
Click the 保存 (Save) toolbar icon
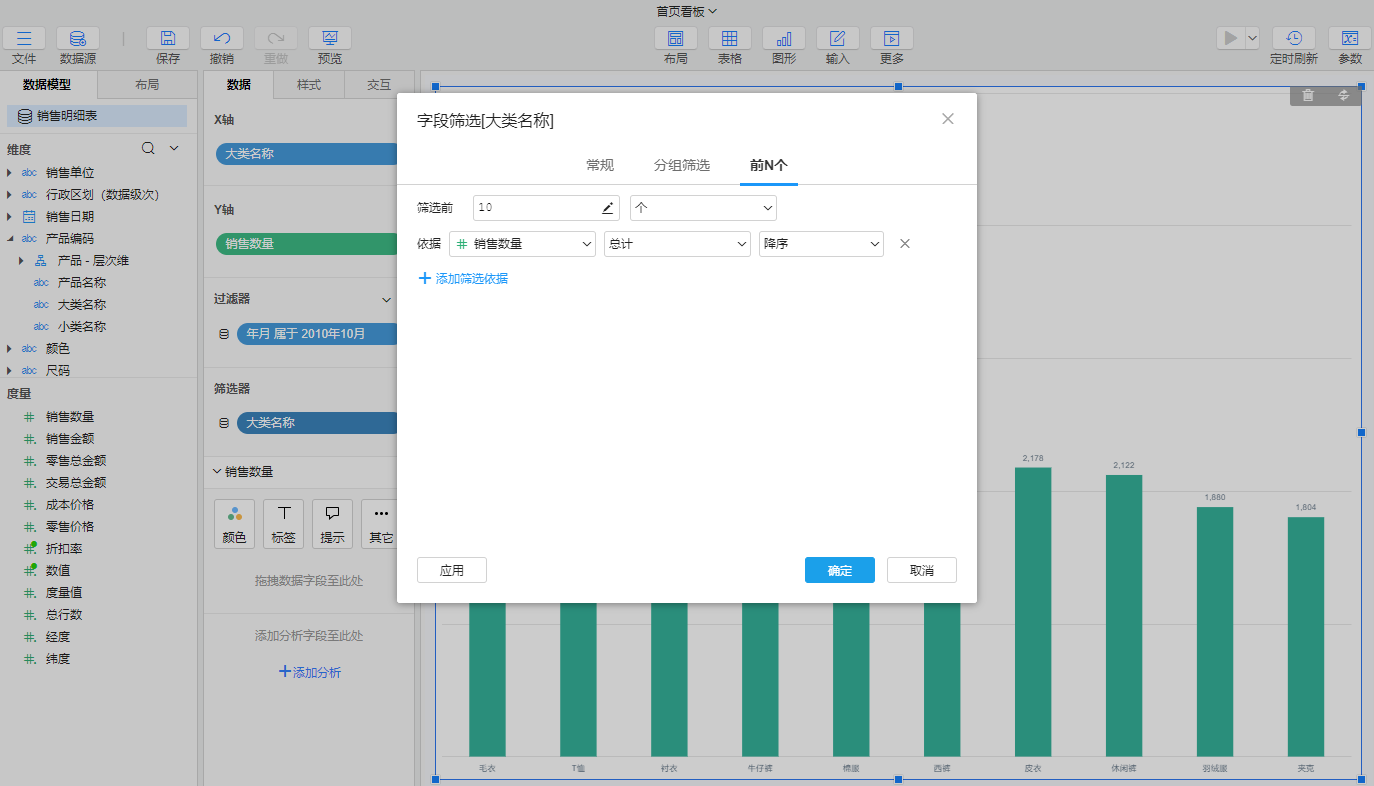coord(168,39)
